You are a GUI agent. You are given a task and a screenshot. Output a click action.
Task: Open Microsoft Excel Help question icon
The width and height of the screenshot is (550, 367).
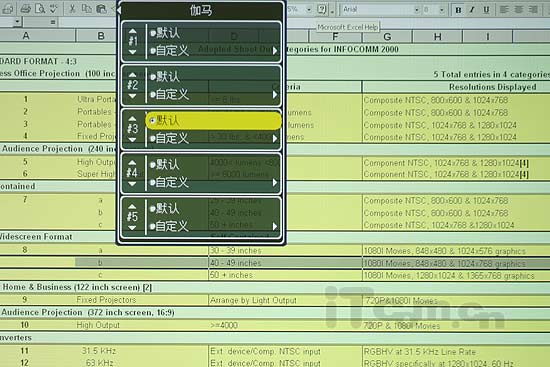tap(321, 9)
